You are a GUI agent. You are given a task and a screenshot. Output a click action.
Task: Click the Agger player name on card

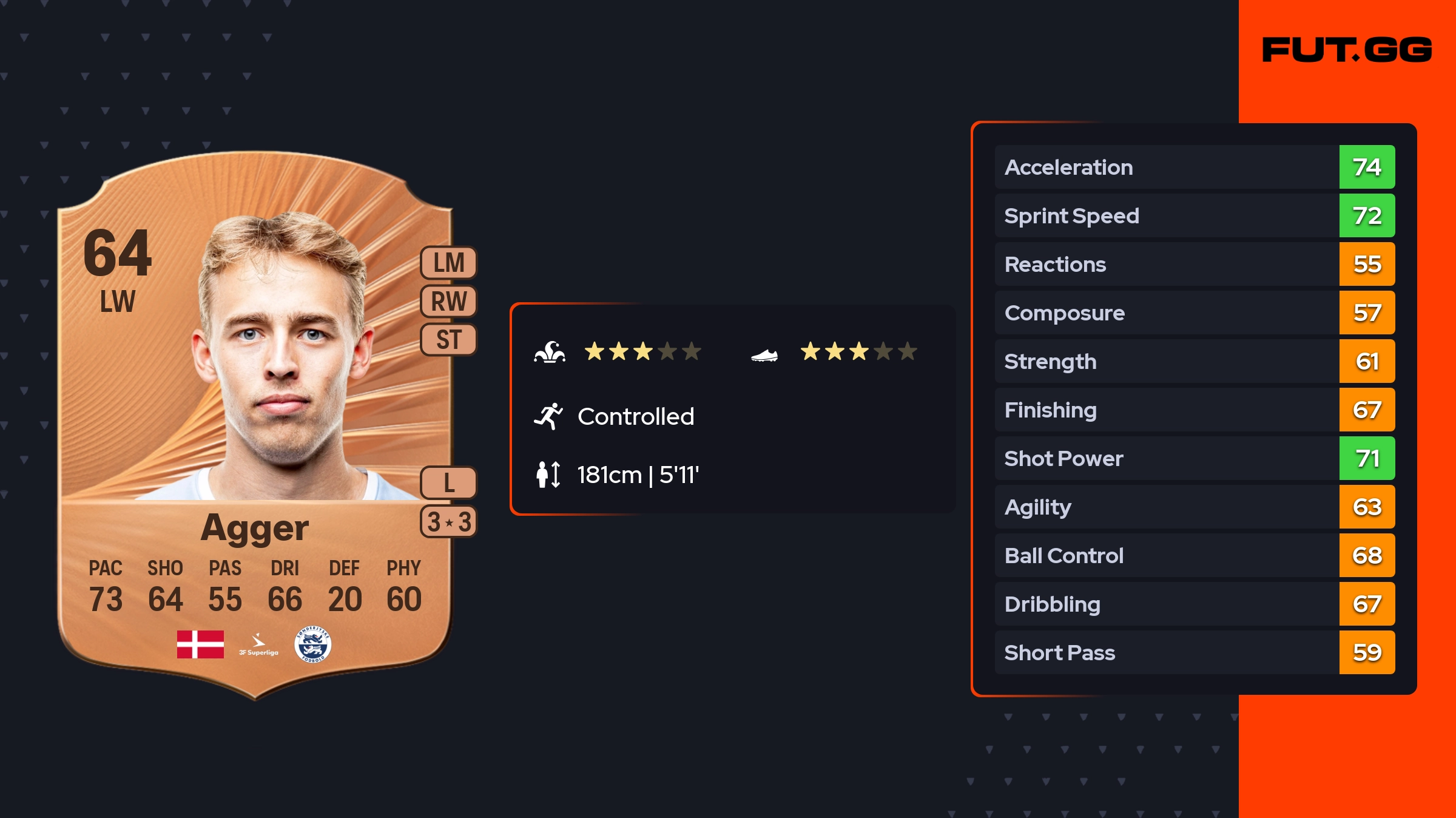tap(255, 528)
